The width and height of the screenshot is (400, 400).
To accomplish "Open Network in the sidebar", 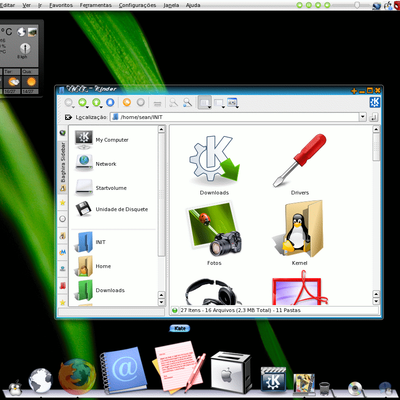I will (96, 164).
